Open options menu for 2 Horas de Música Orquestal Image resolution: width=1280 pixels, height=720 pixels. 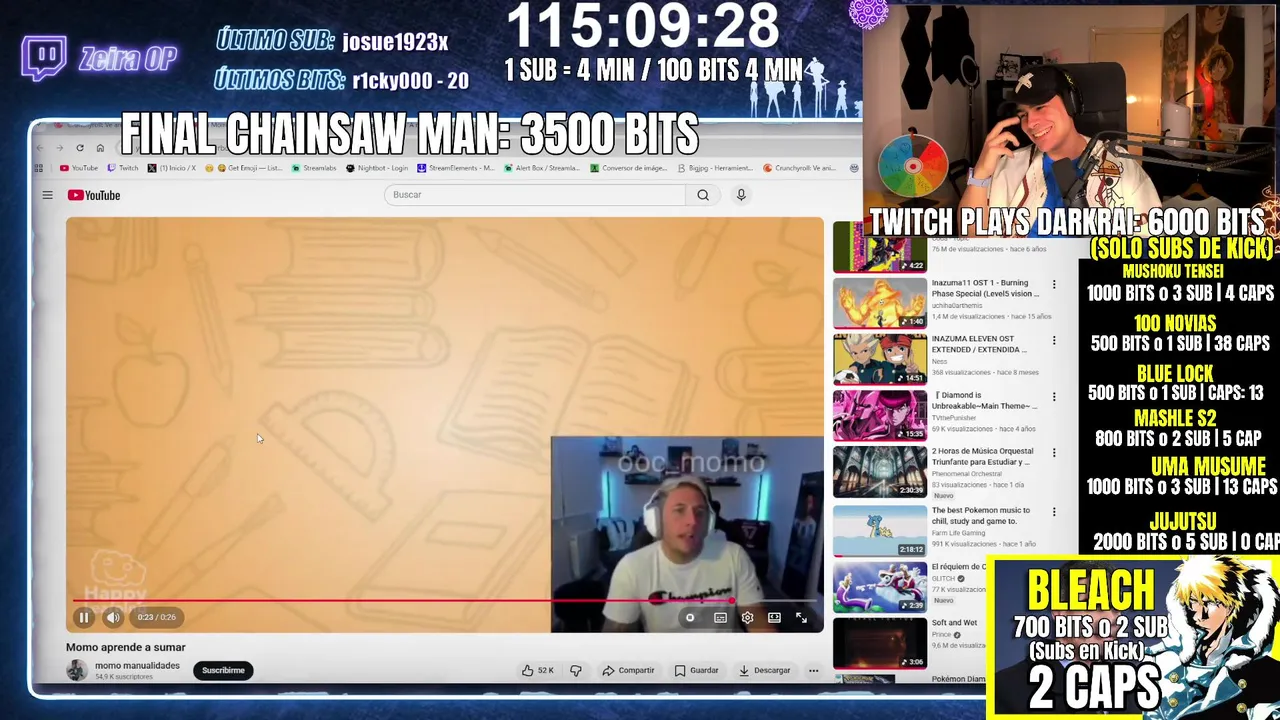pyautogui.click(x=1053, y=453)
